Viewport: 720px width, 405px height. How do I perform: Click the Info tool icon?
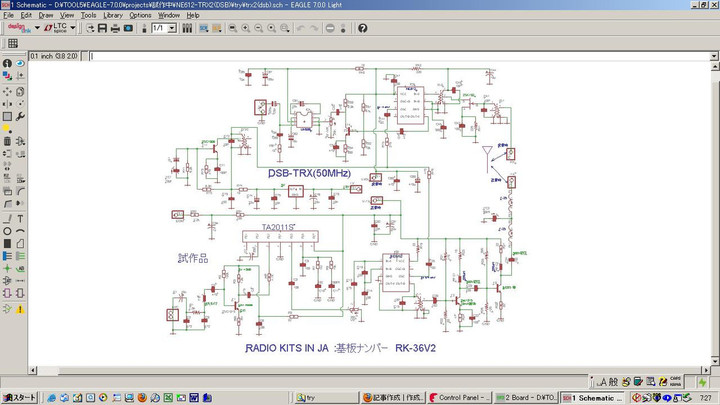[x=8, y=64]
